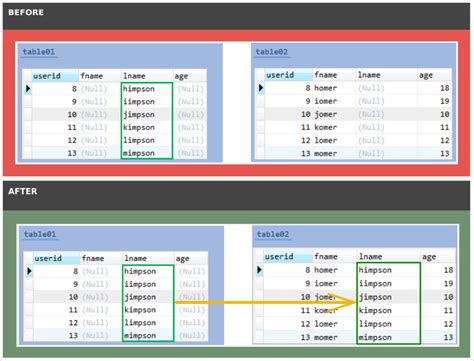Select Null age cell, row 13, BEFORE table01
Screen dimensions: 474x361
pos(191,153)
